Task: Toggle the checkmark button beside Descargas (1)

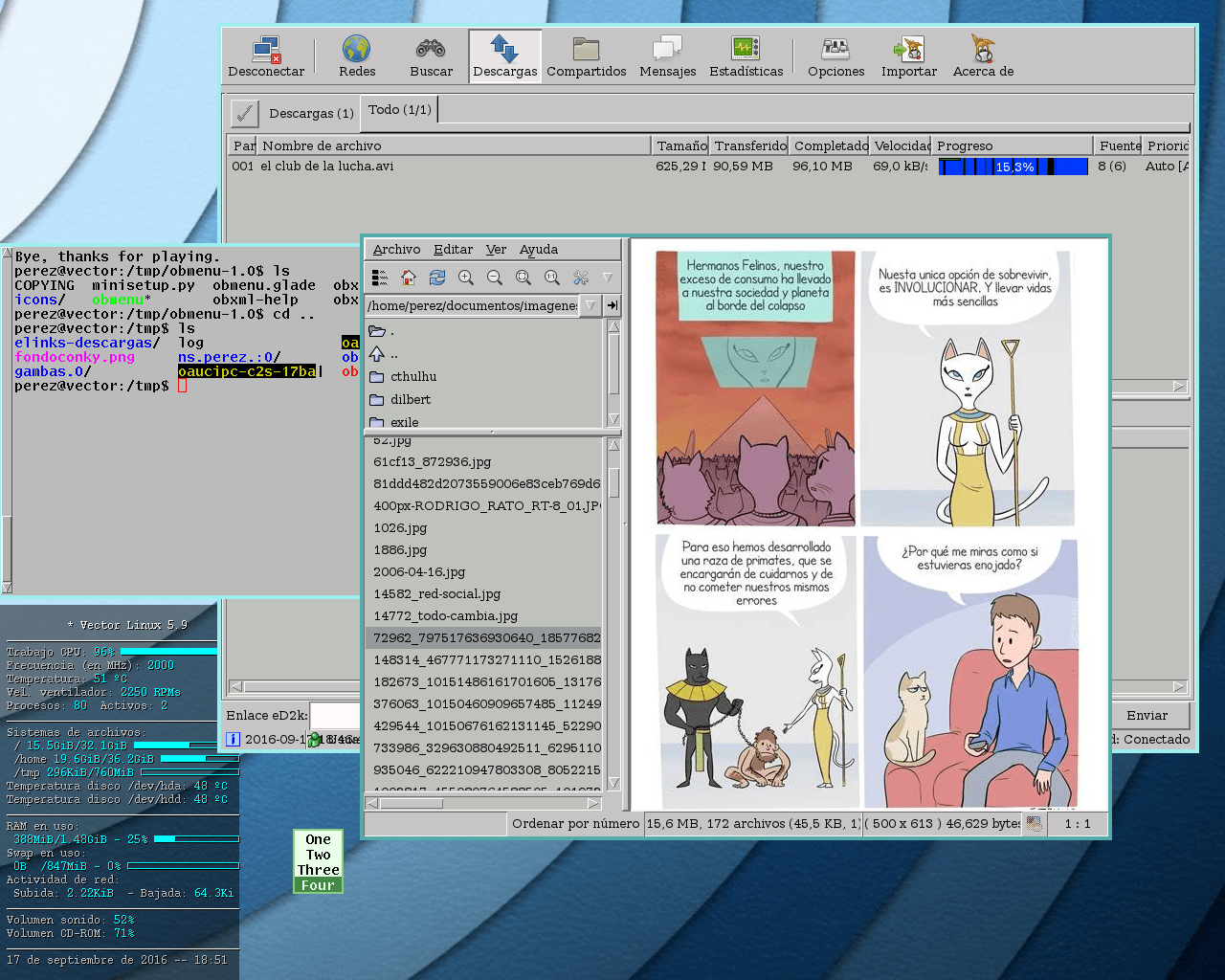Action: [245, 113]
